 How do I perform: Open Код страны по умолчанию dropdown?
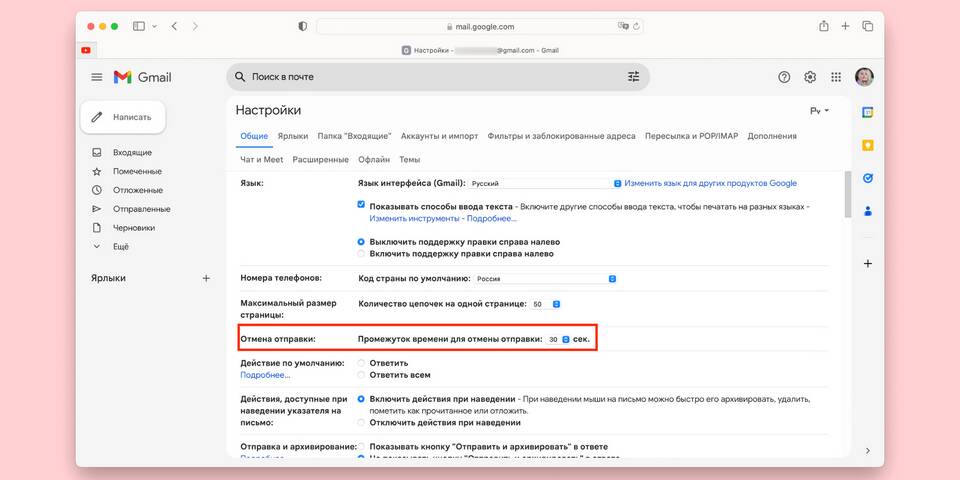coord(545,279)
